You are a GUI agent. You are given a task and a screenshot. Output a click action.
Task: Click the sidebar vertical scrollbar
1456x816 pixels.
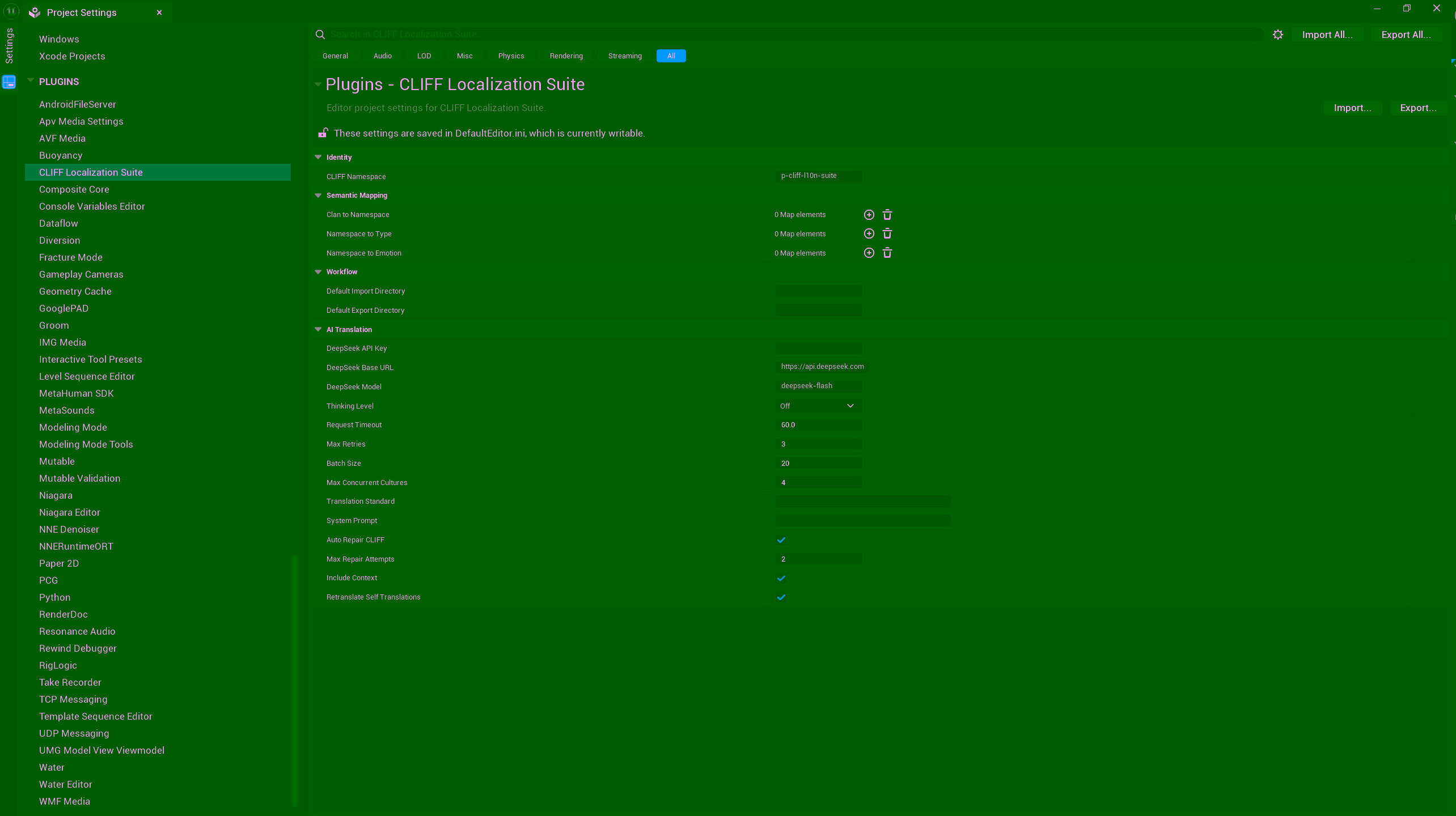[x=294, y=680]
